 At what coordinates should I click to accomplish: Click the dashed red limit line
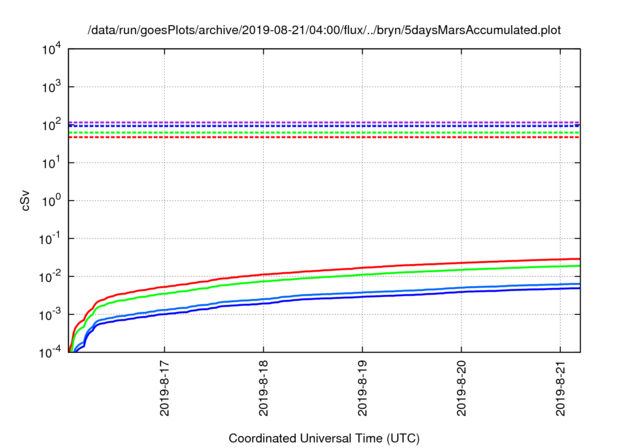point(324,137)
